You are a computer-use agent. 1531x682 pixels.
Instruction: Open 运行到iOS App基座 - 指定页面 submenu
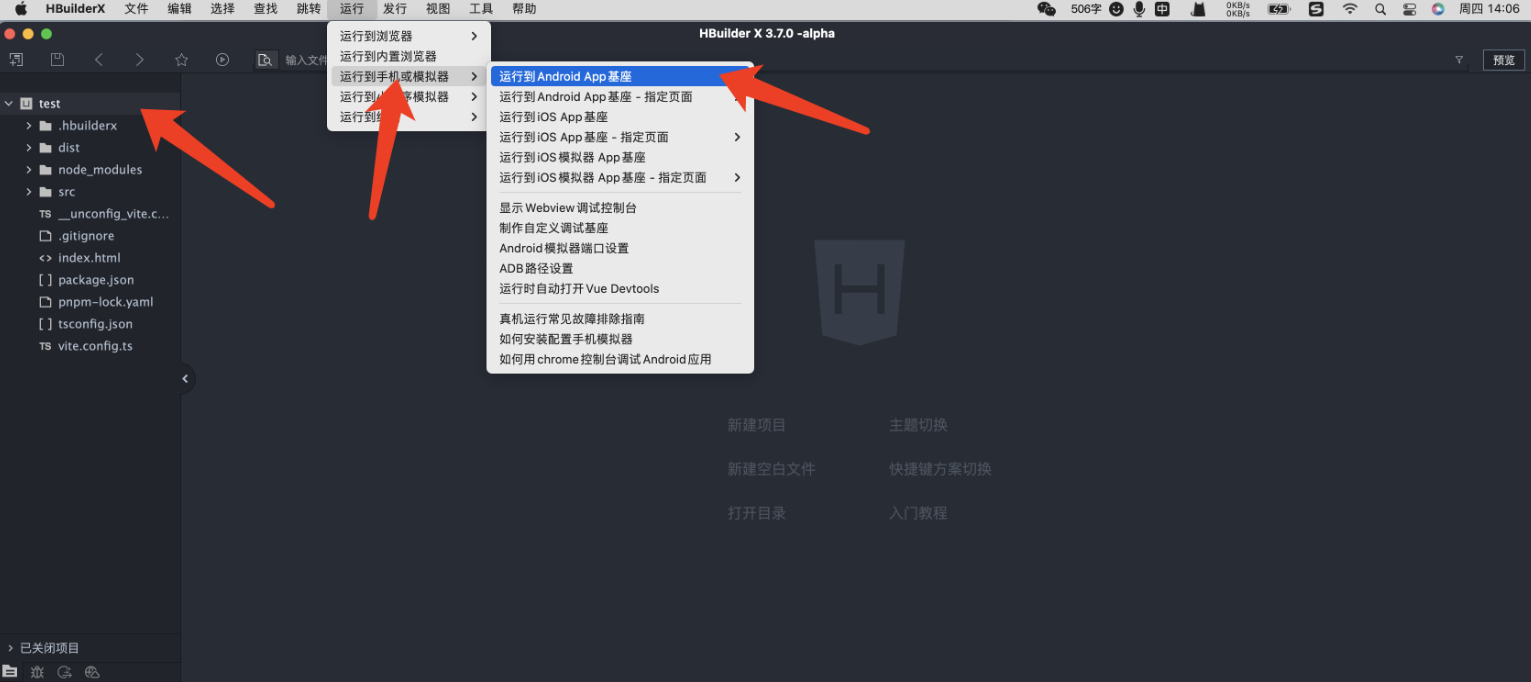[x=620, y=137]
